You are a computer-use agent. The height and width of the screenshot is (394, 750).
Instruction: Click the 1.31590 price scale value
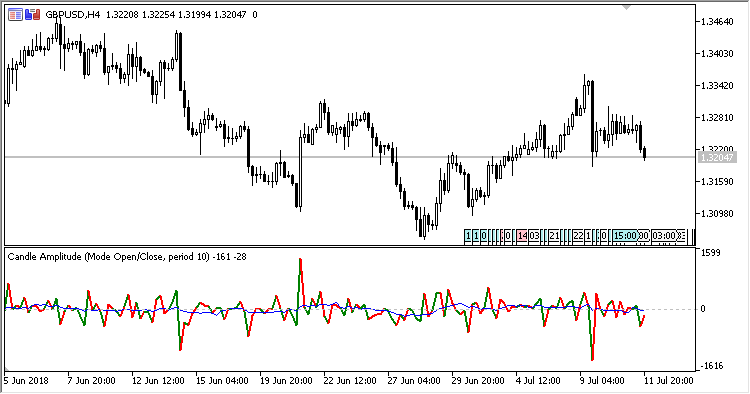717,182
